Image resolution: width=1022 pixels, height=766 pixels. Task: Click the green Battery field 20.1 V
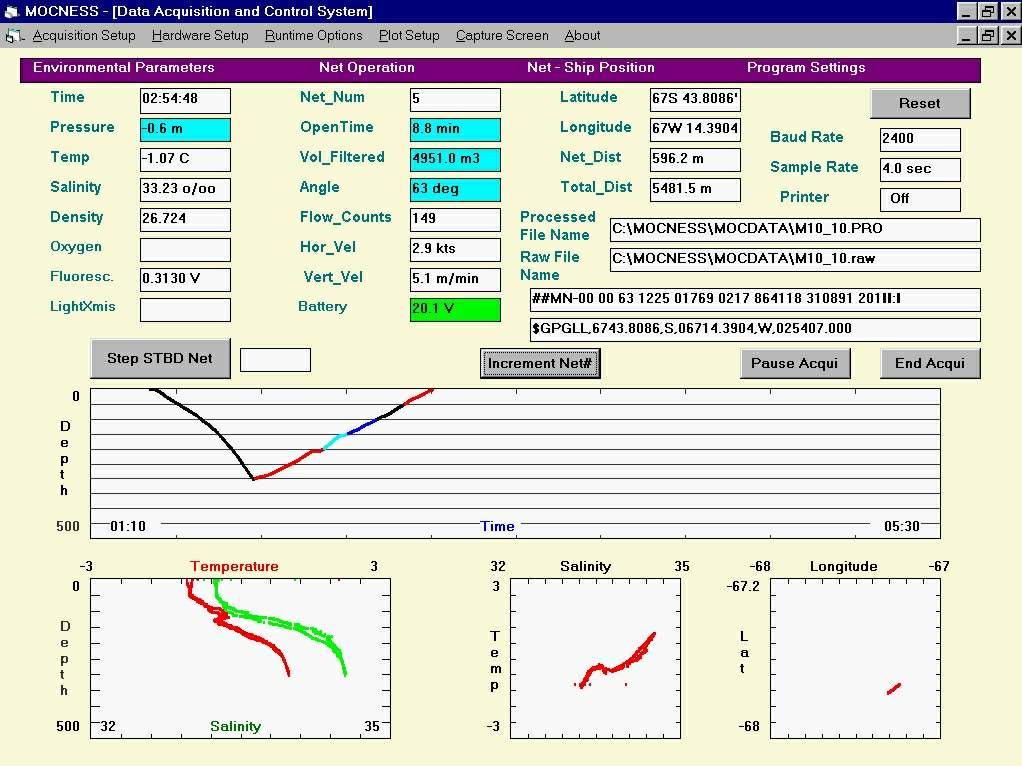[456, 310]
